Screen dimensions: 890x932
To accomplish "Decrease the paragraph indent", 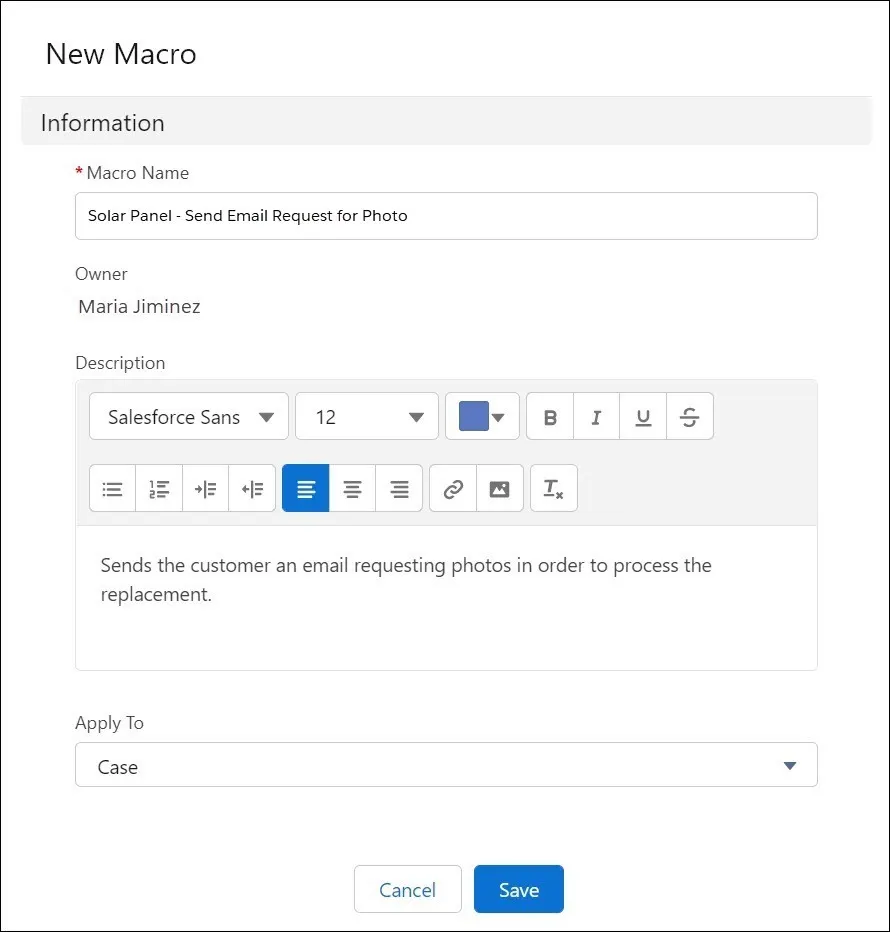I will (252, 489).
